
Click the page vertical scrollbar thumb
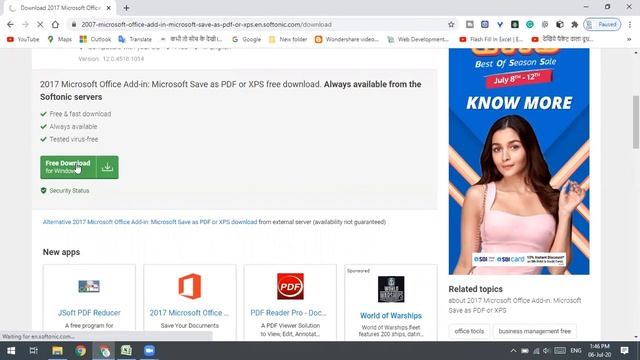[x=636, y=122]
